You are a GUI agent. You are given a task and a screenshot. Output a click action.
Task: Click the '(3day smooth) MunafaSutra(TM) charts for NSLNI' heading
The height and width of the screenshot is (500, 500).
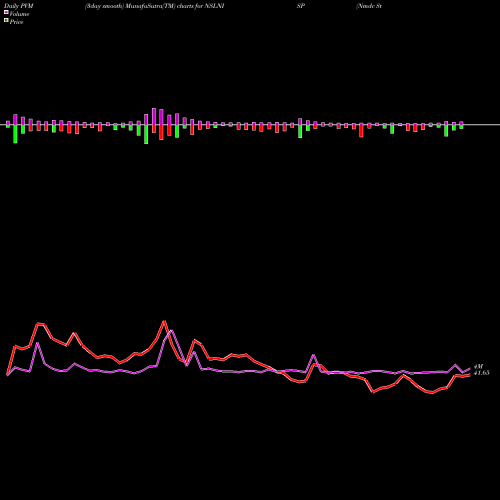tap(154, 6)
